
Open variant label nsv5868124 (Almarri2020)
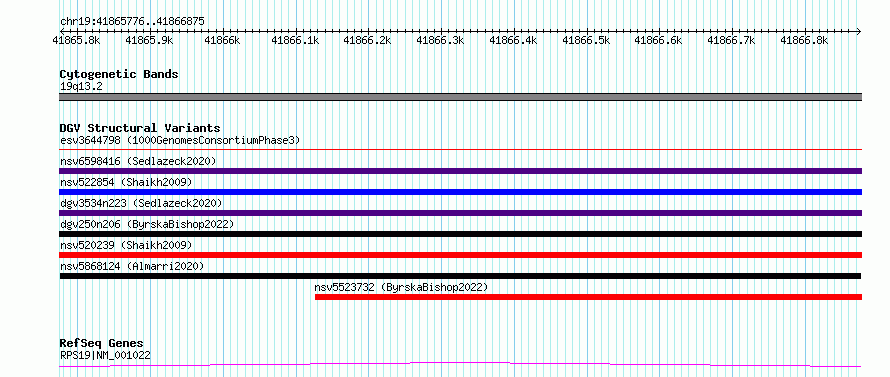tap(132, 266)
